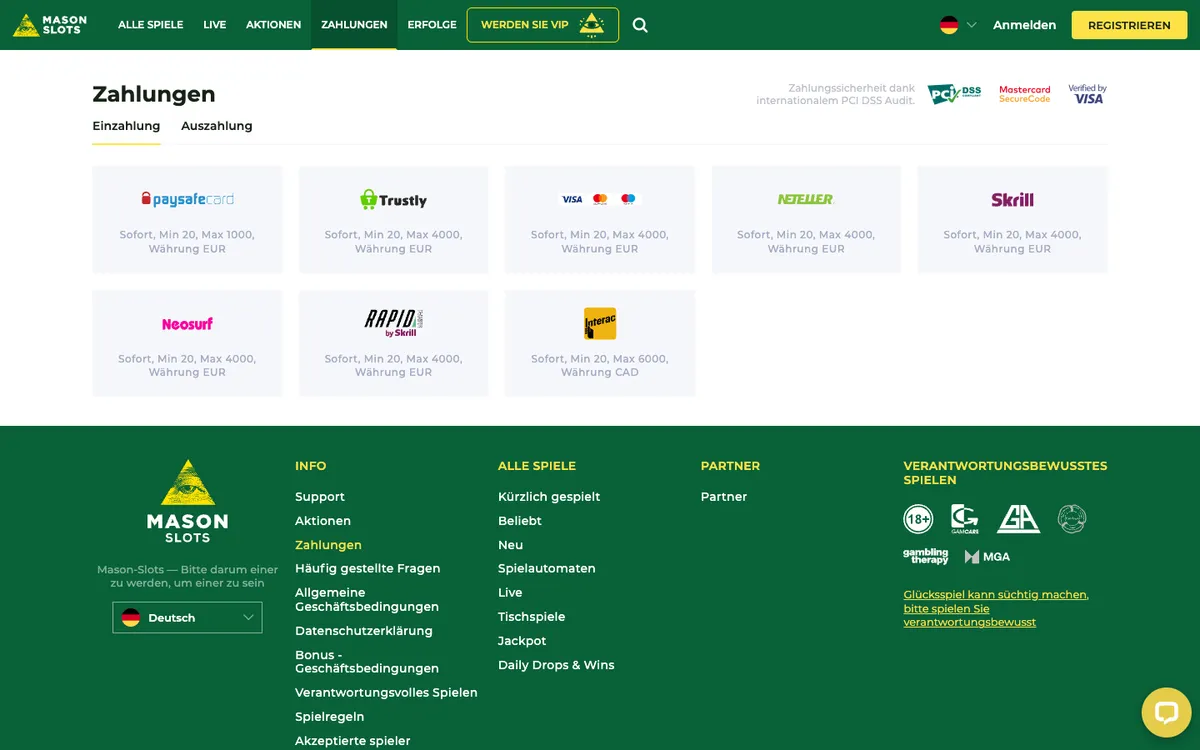
Task: Open Häufig gestellte Fragen link
Action: (368, 569)
